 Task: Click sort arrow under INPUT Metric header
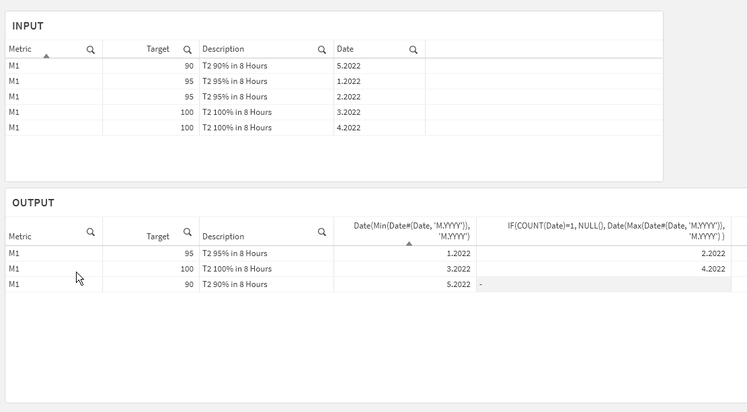coord(46,56)
